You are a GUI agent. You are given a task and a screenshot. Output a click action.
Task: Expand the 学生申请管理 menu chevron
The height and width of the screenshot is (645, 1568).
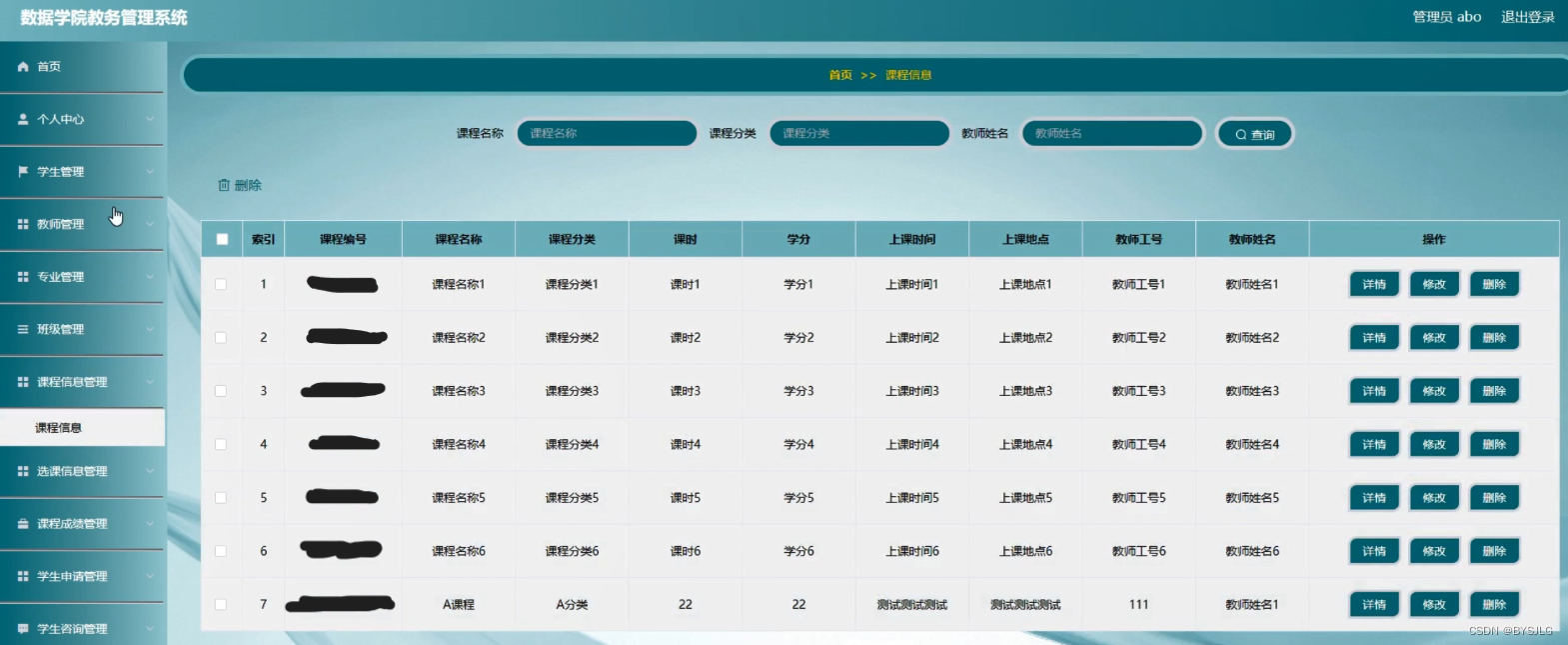click(150, 576)
